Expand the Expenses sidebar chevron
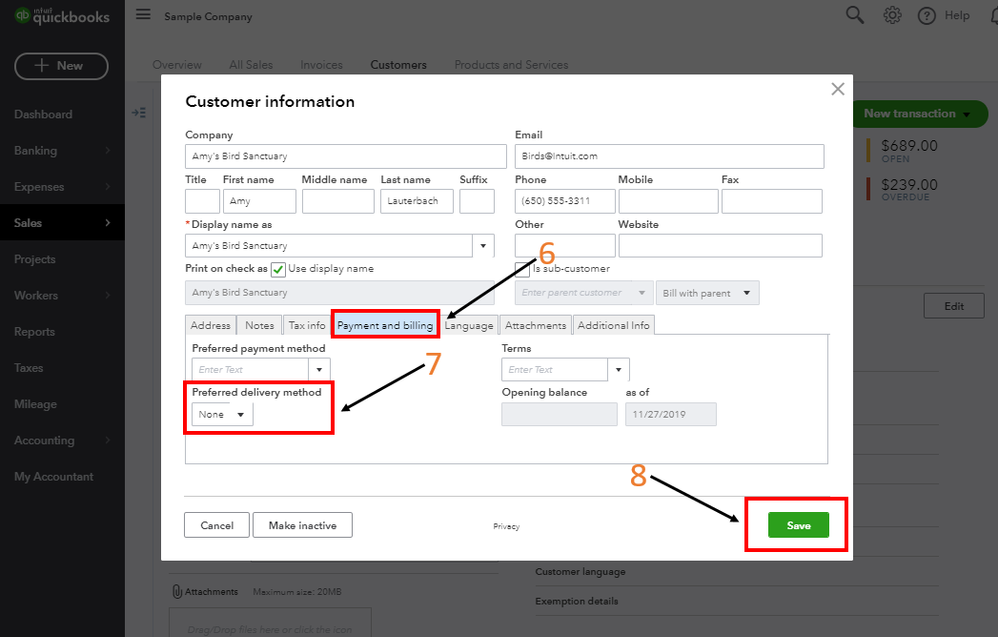The width and height of the screenshot is (998, 637). [107, 187]
